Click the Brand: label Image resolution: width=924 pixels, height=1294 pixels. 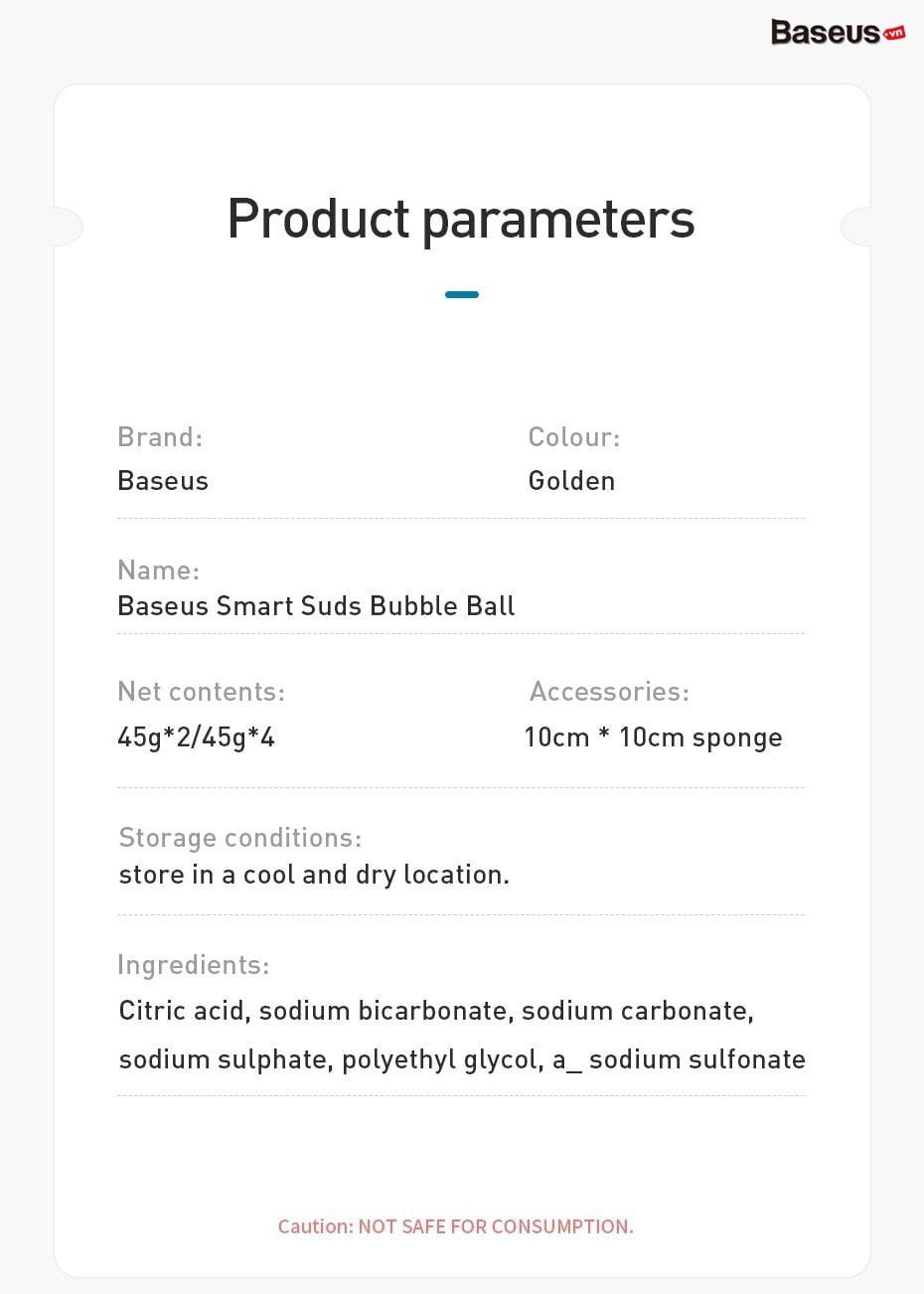(x=160, y=437)
